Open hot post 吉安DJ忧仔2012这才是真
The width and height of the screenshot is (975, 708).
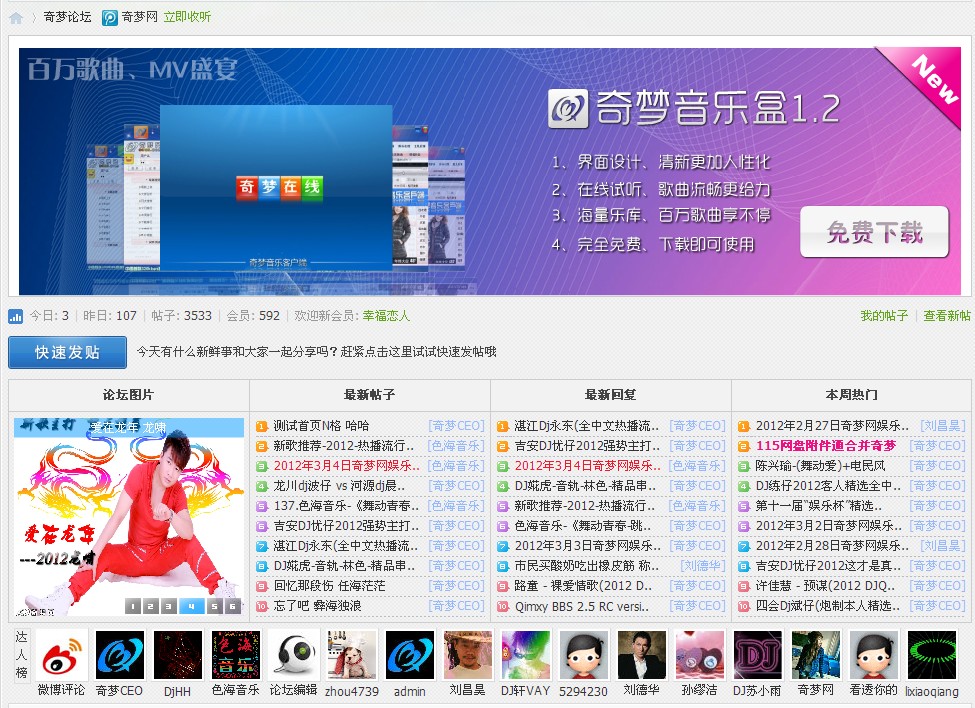[x=829, y=566]
